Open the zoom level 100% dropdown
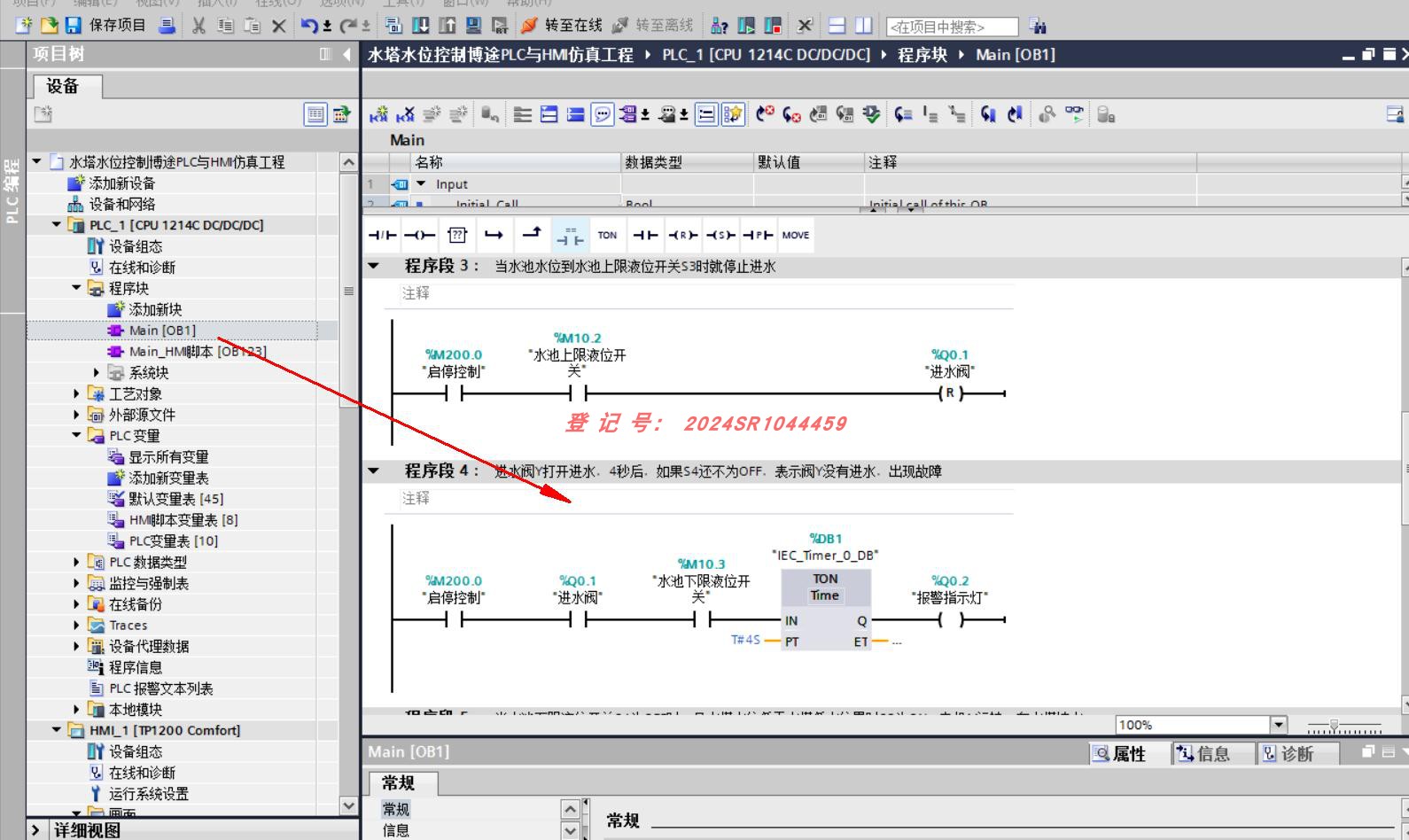The width and height of the screenshot is (1409, 840). pos(1278,725)
